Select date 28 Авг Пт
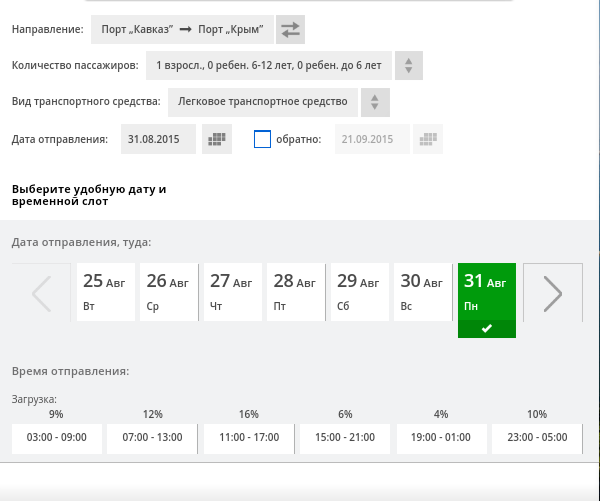This screenshot has height=504, width=600. (x=296, y=292)
